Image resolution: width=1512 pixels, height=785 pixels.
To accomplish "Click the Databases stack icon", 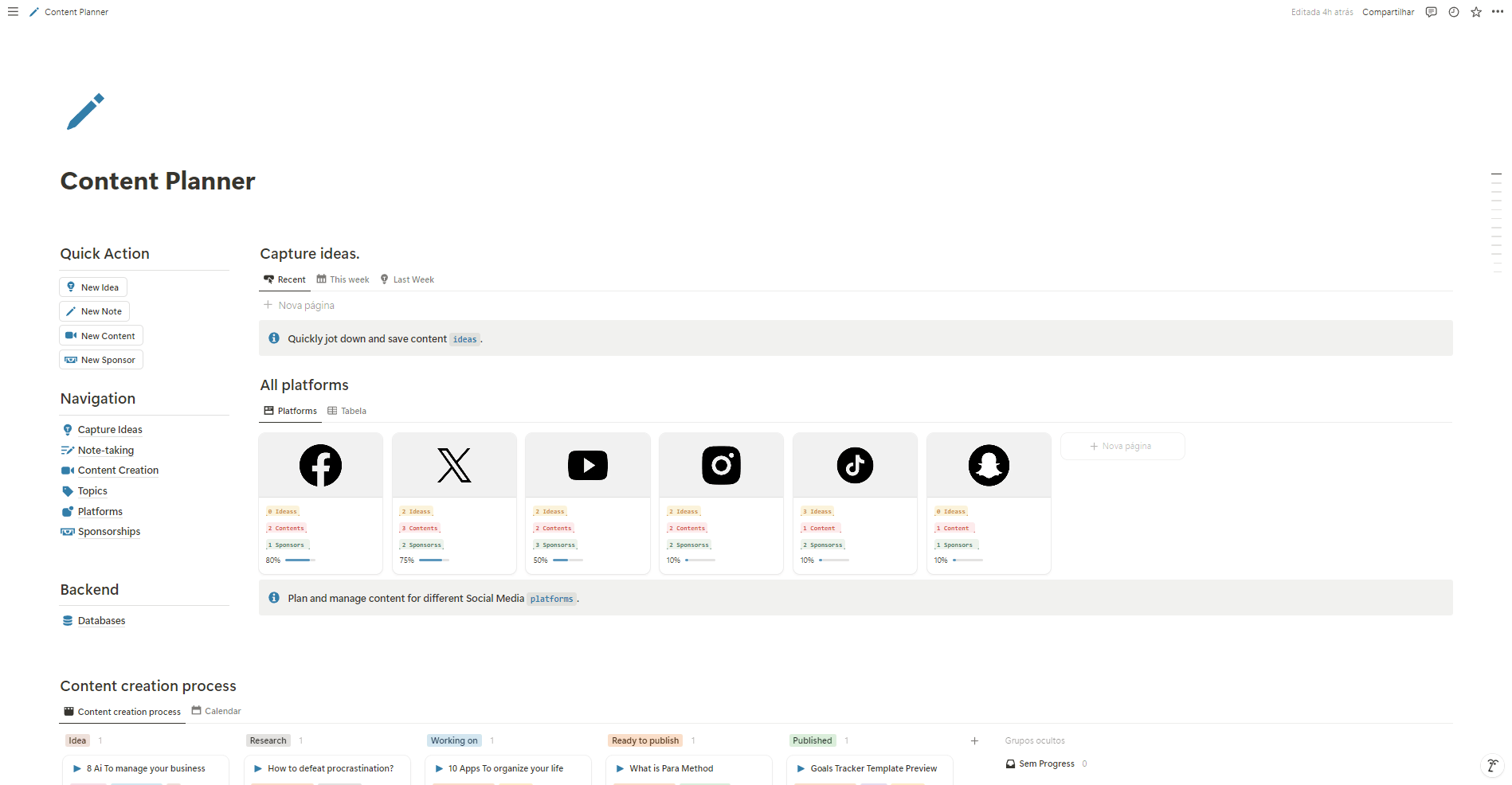I will [68, 621].
